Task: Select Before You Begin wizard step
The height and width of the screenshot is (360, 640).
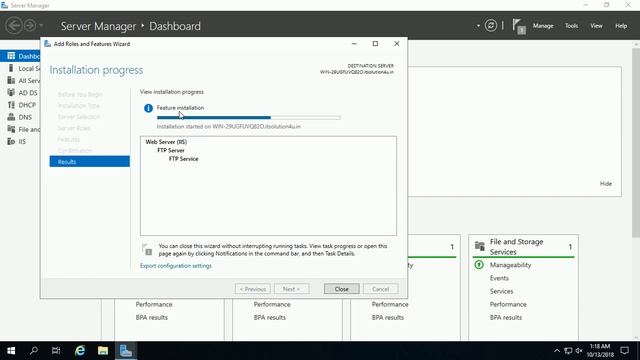Action: click(x=80, y=94)
